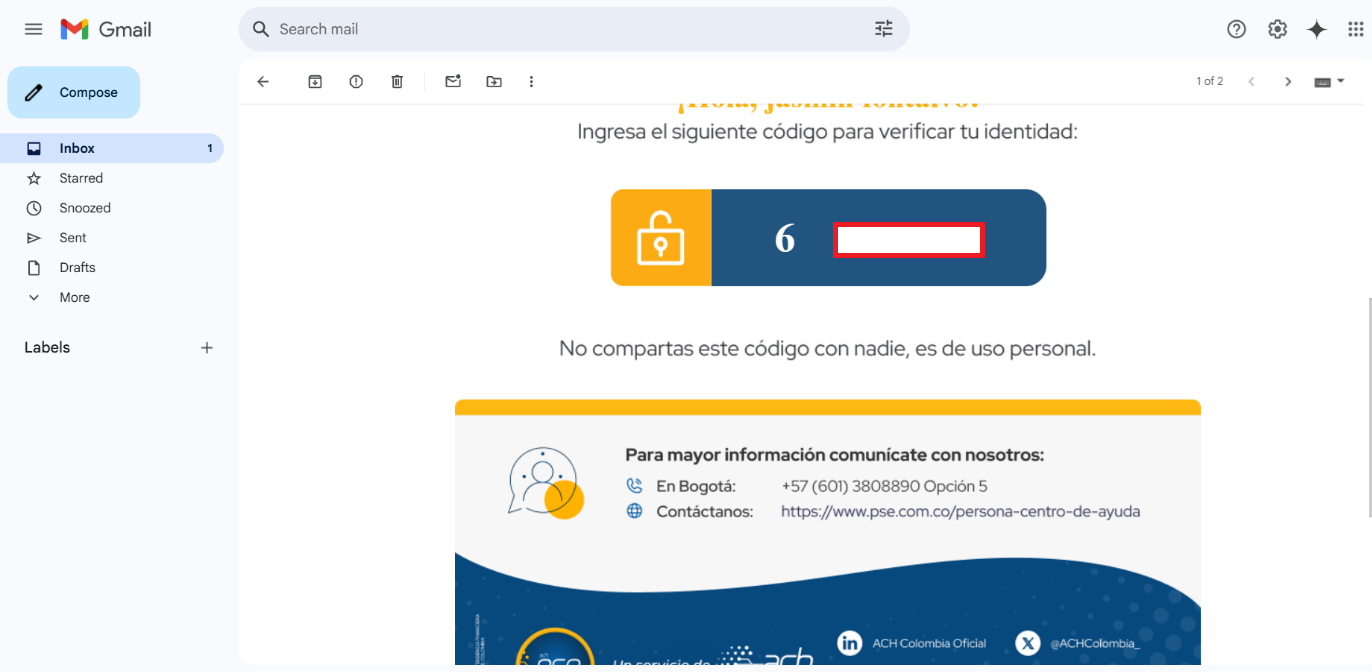Open the PSE centro de ayuda link
The height and width of the screenshot is (672, 1372).
click(x=960, y=511)
